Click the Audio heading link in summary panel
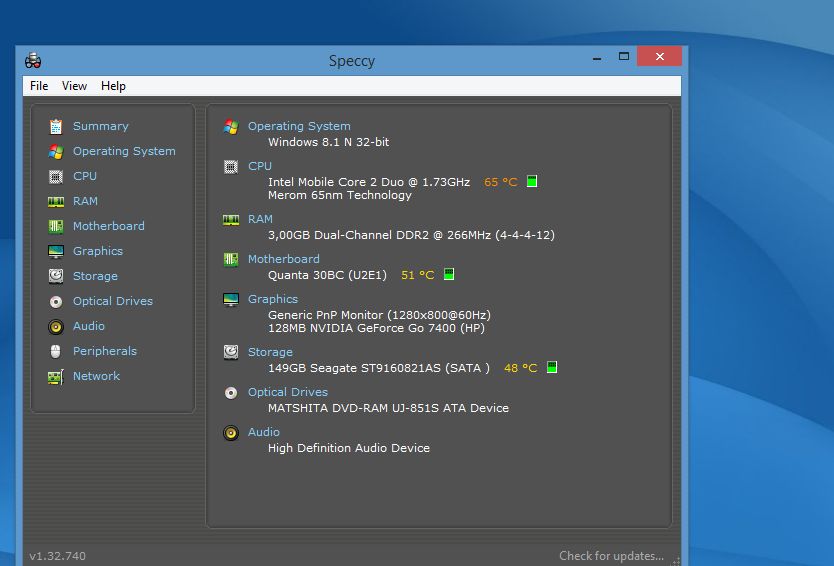834x566 pixels. pos(264,431)
